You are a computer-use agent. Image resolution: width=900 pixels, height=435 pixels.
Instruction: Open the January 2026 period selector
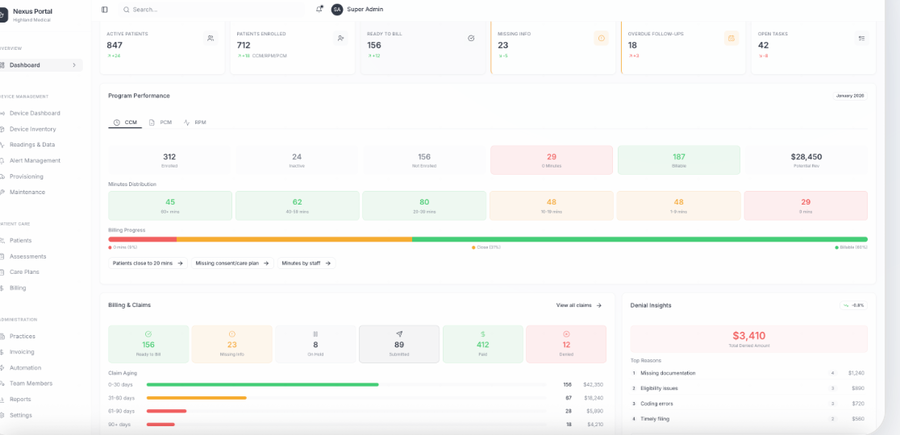point(850,96)
